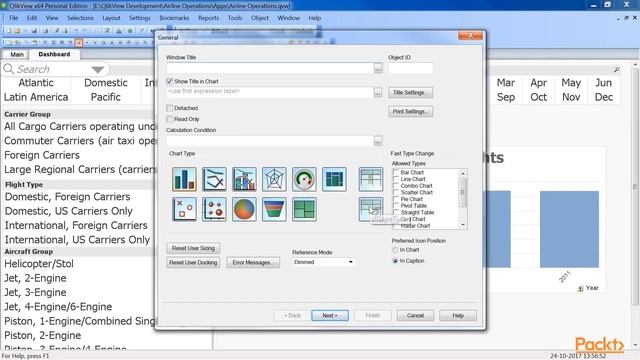This screenshot has height=360, width=640.
Task: Open the Tools menu
Action: (x=235, y=18)
